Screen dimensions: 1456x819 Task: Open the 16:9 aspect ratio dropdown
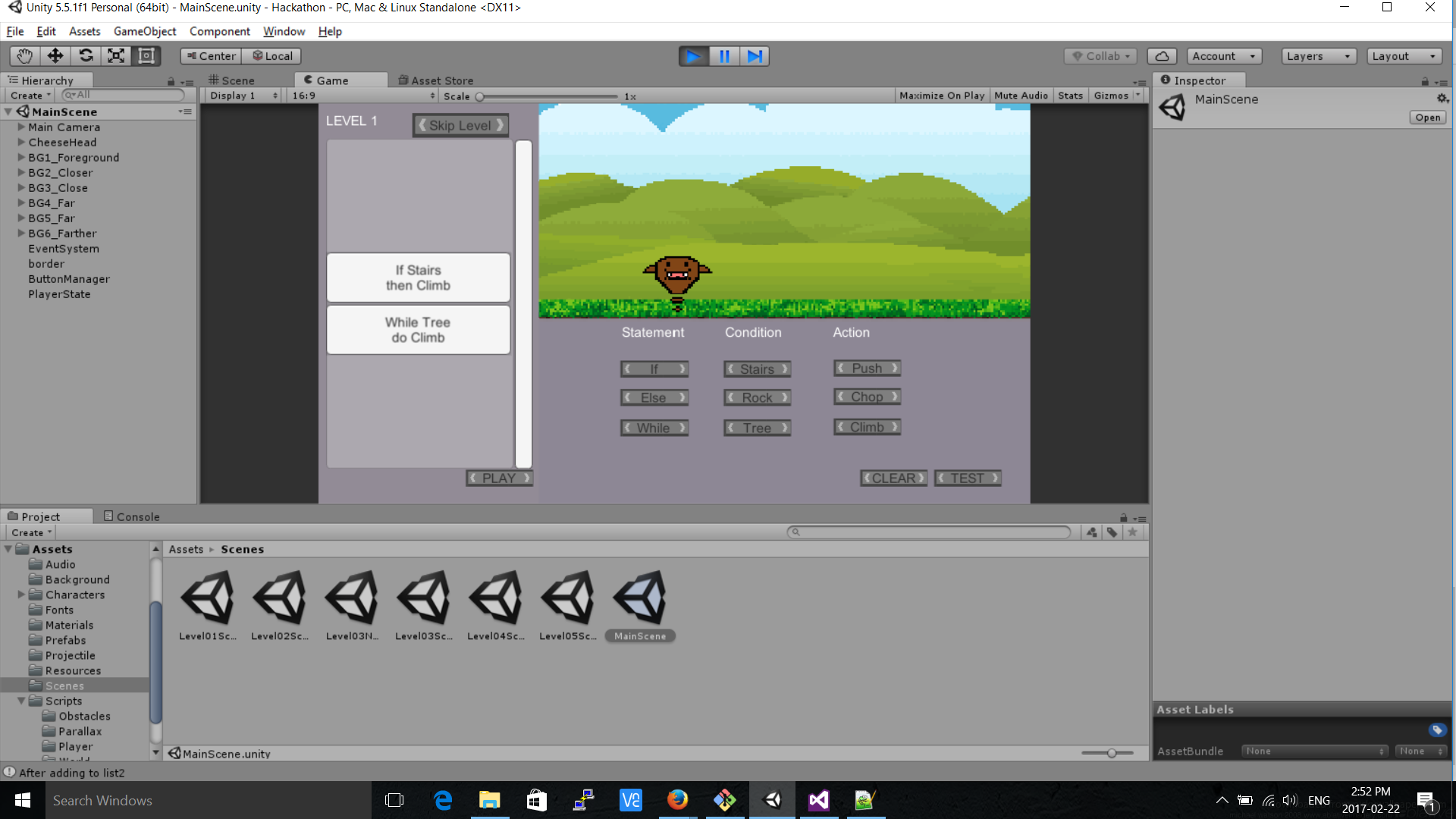[x=362, y=96]
